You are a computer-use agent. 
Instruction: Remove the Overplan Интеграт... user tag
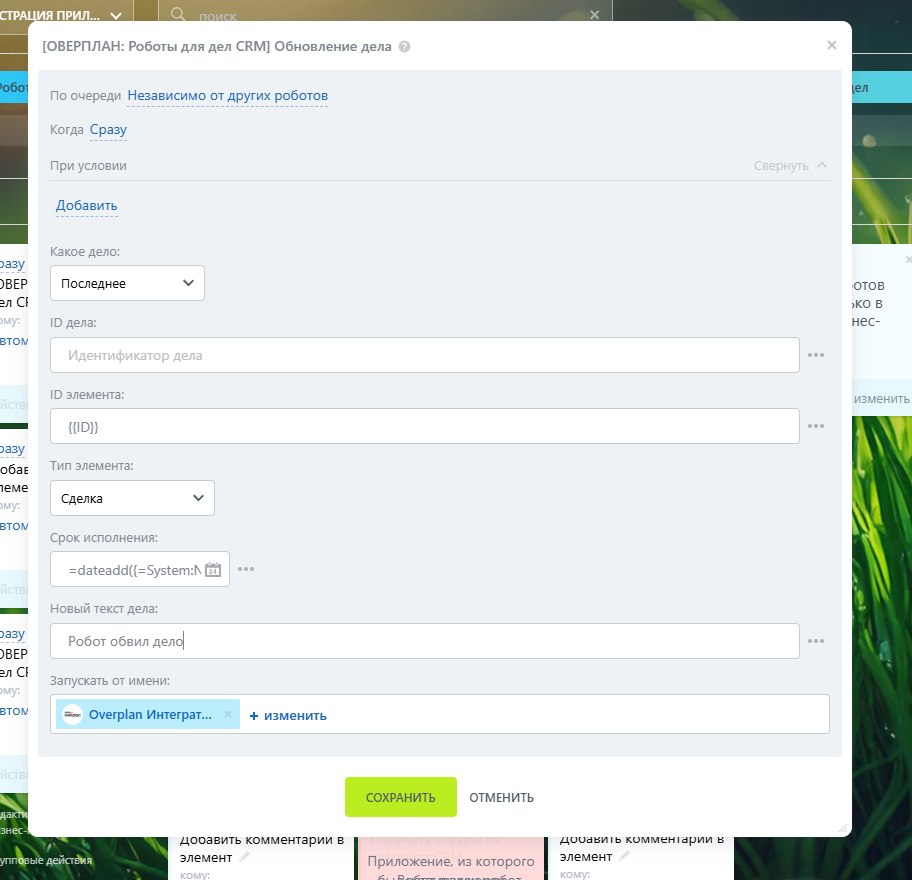click(x=228, y=715)
